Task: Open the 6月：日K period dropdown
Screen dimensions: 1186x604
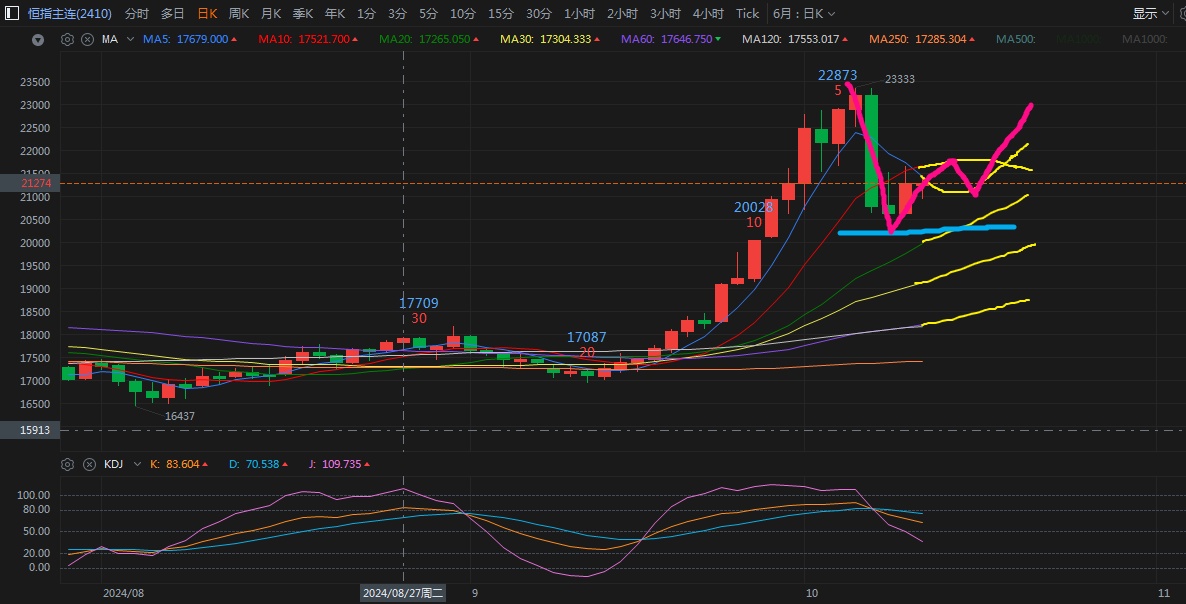Action: click(804, 14)
